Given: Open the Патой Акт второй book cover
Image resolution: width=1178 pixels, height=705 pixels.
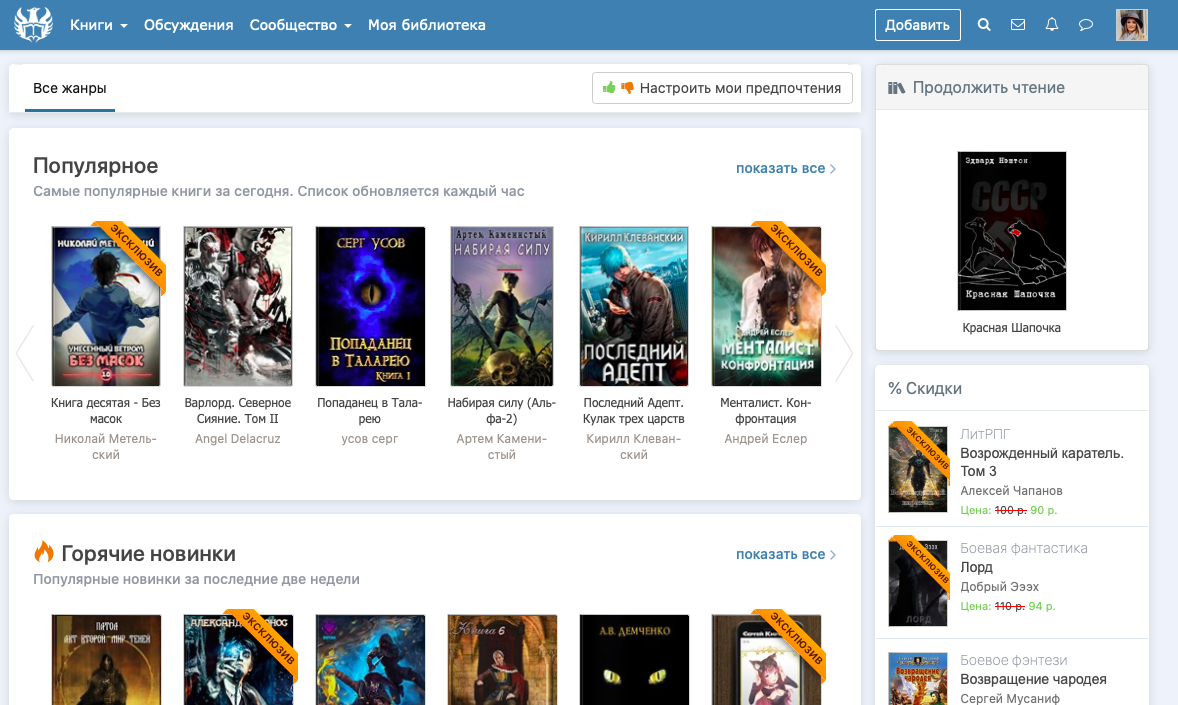Looking at the screenshot, I should 106,660.
